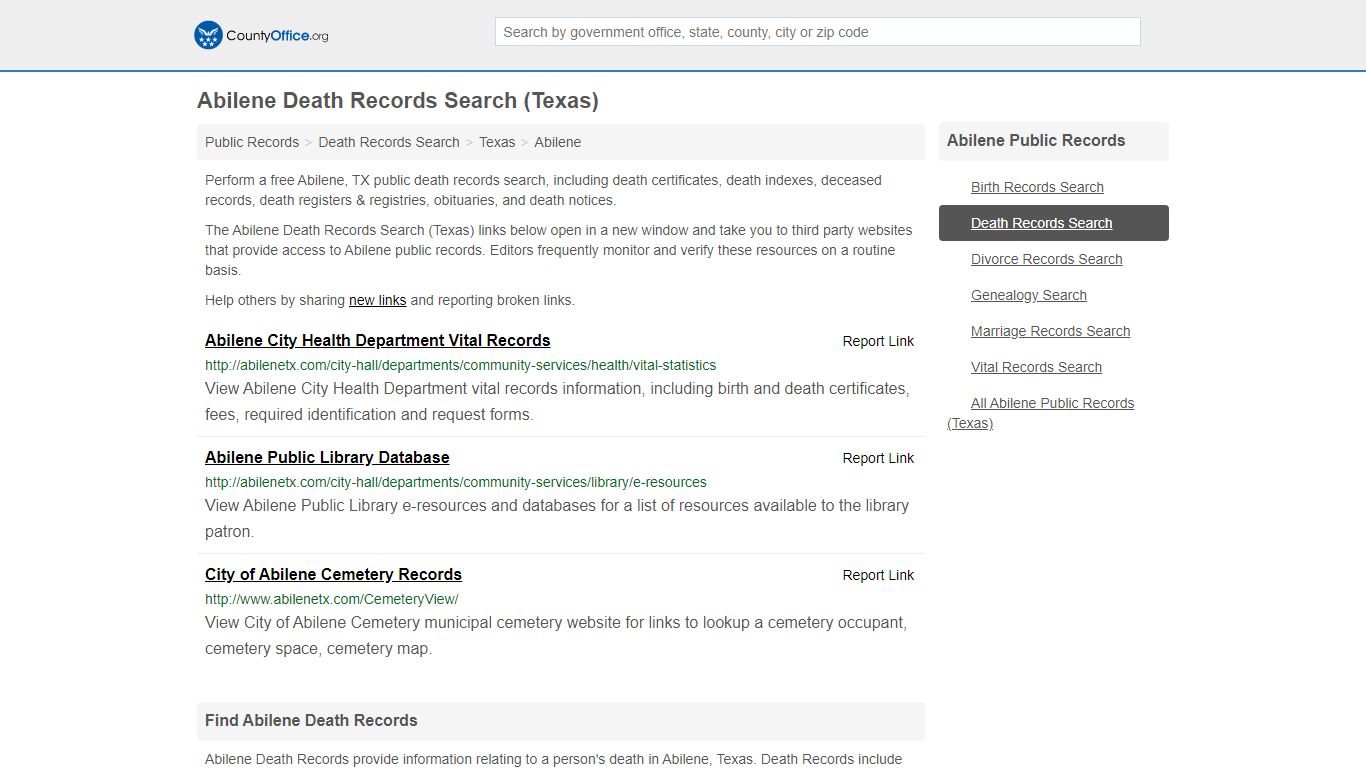Viewport: 1366px width, 768px height.
Task: Open Divorce Records Search in sidebar
Action: (1046, 259)
